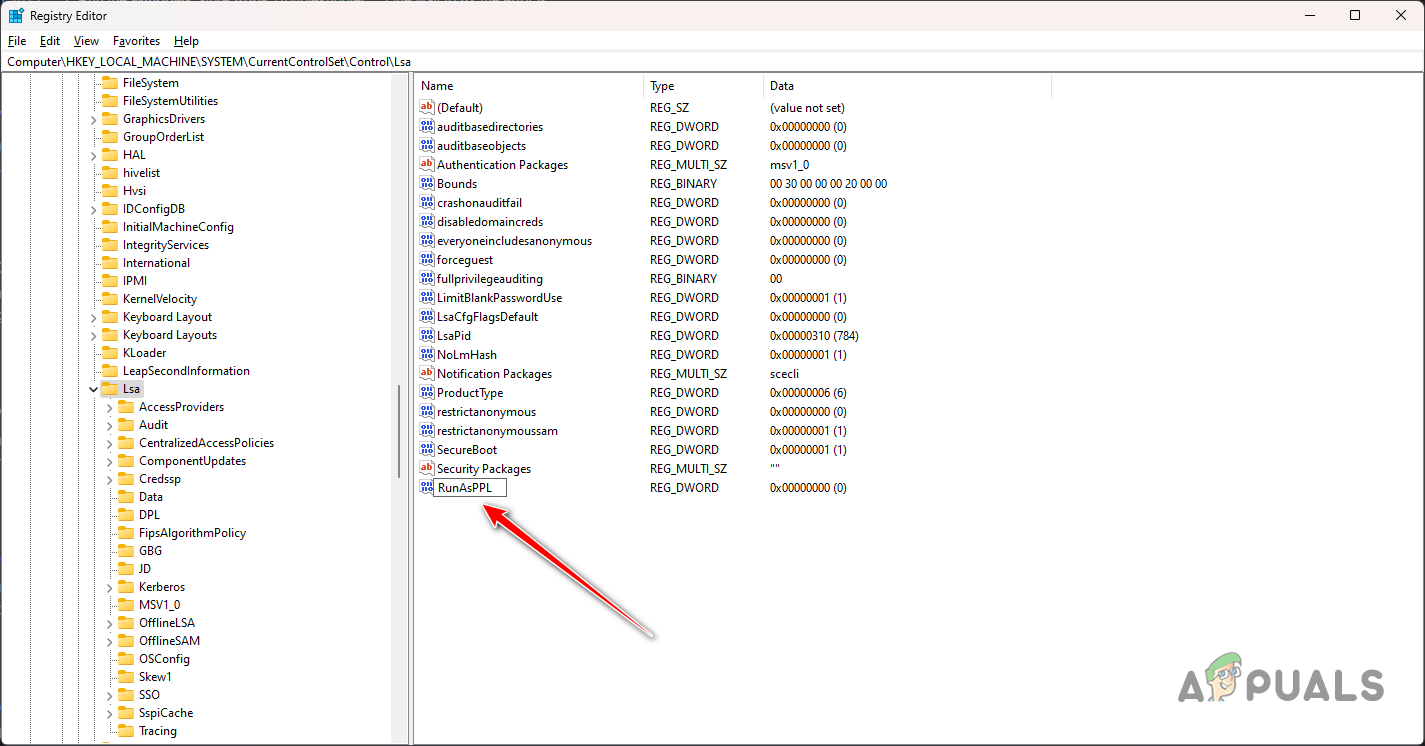
Task: Select the Credssp subkey
Action: coord(160,479)
